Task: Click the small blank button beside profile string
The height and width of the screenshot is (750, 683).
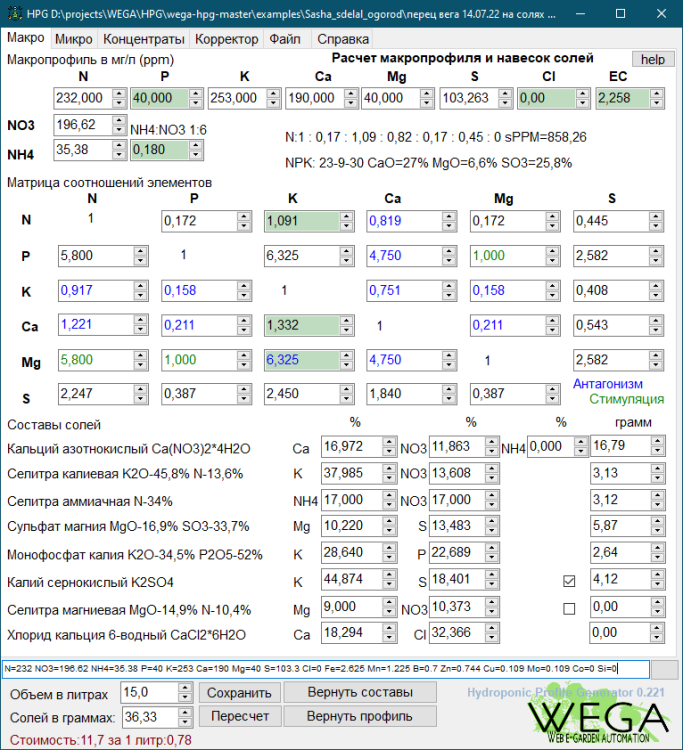Action: point(664,668)
